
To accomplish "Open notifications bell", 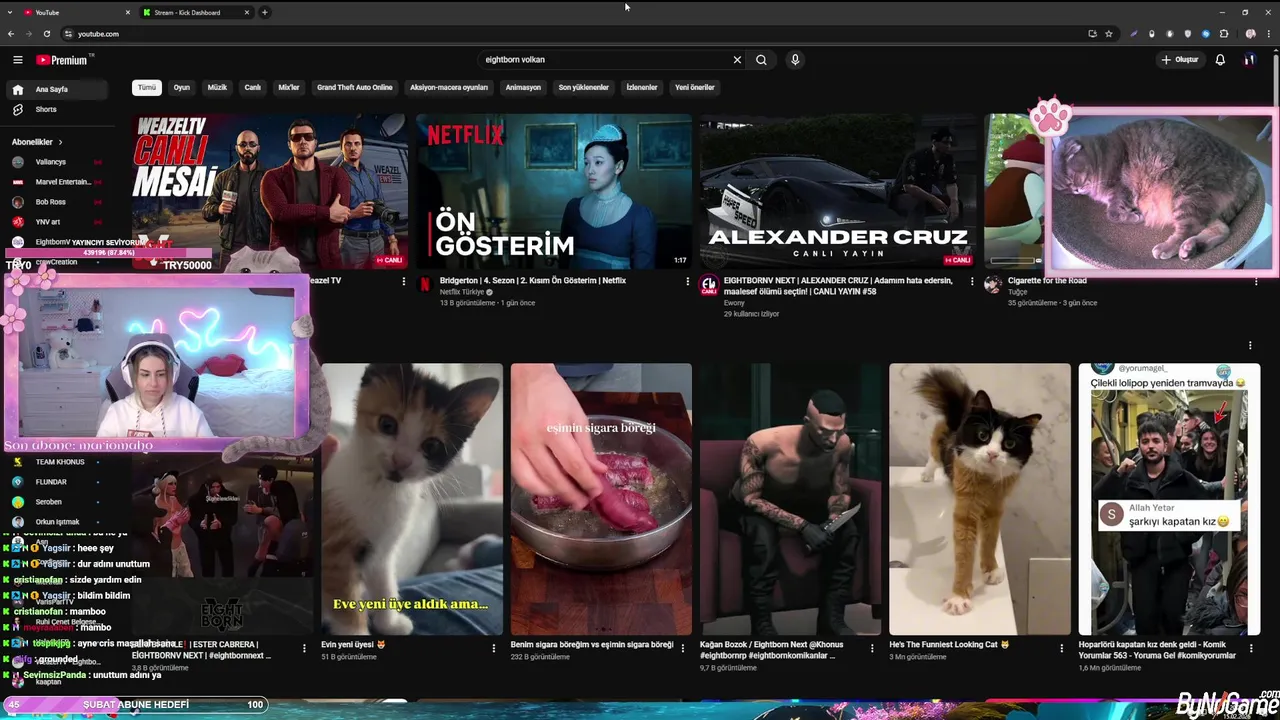I will pos(1220,60).
